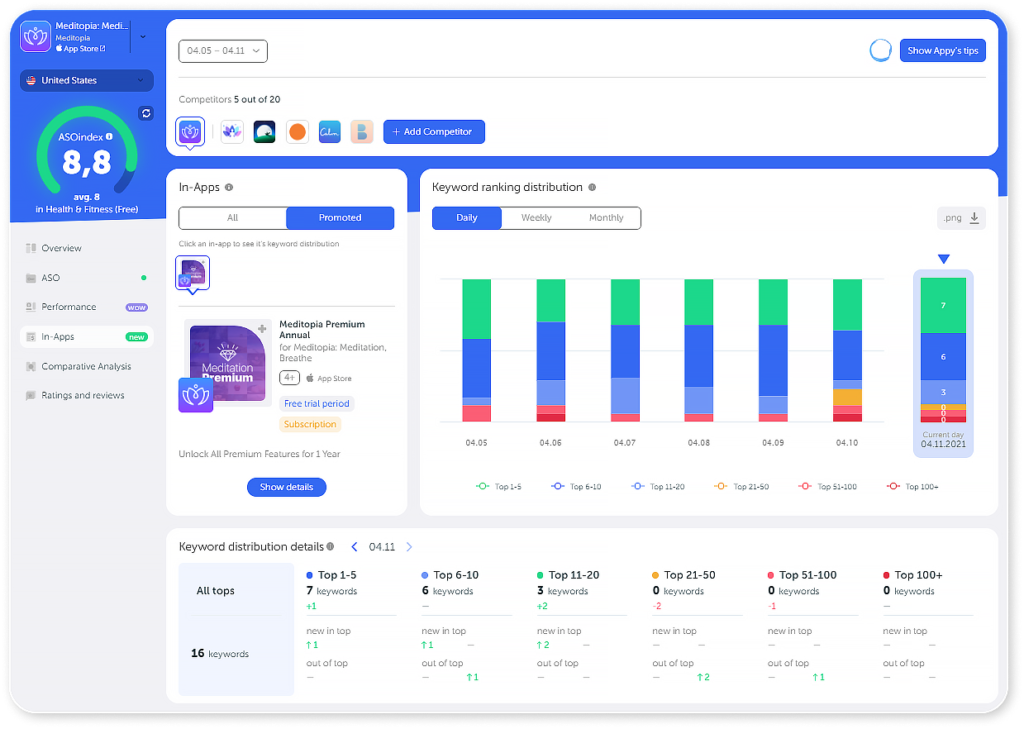Click the Subscription tag

click(310, 425)
